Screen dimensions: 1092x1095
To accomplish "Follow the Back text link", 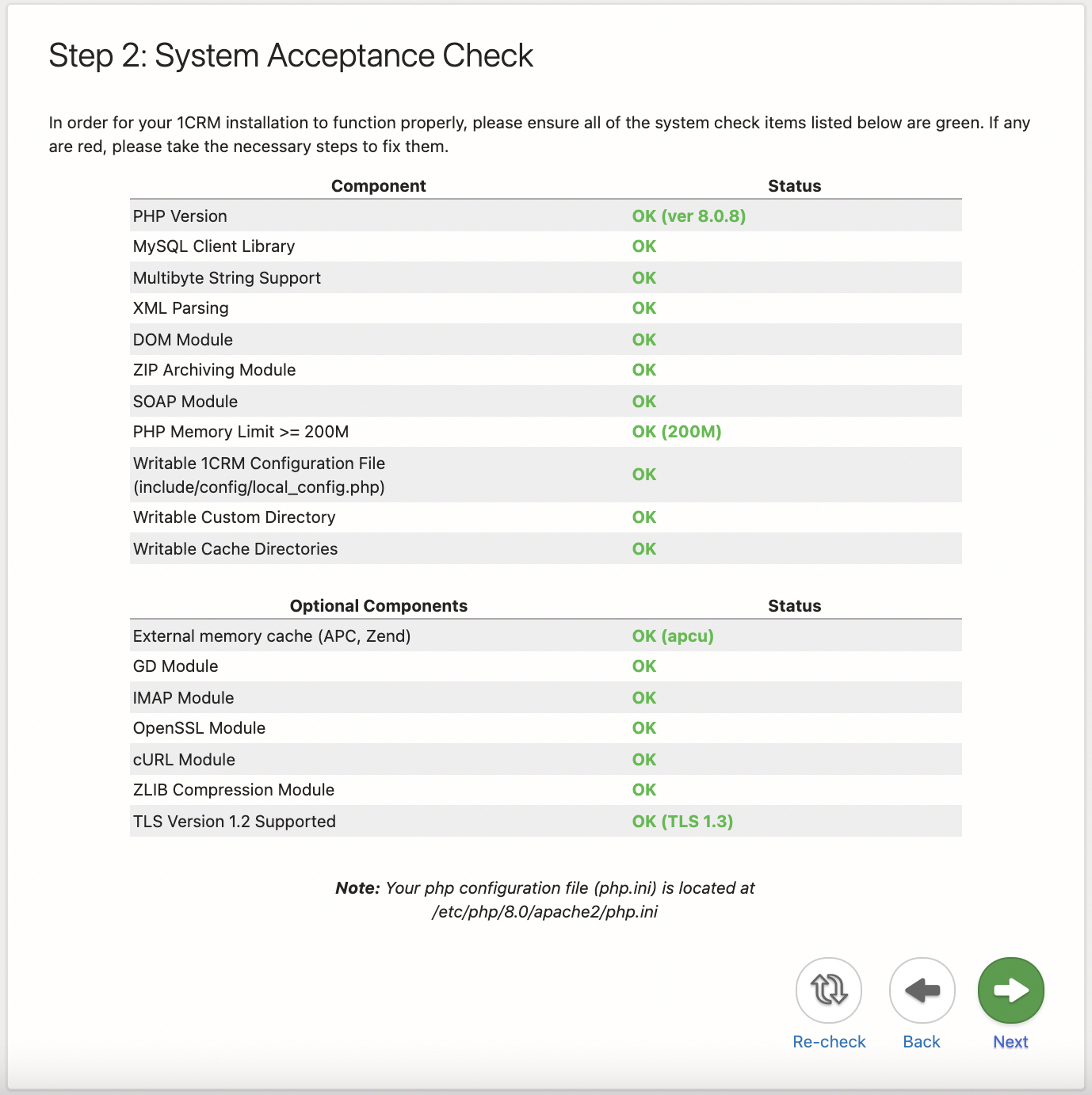I will coord(922,1042).
